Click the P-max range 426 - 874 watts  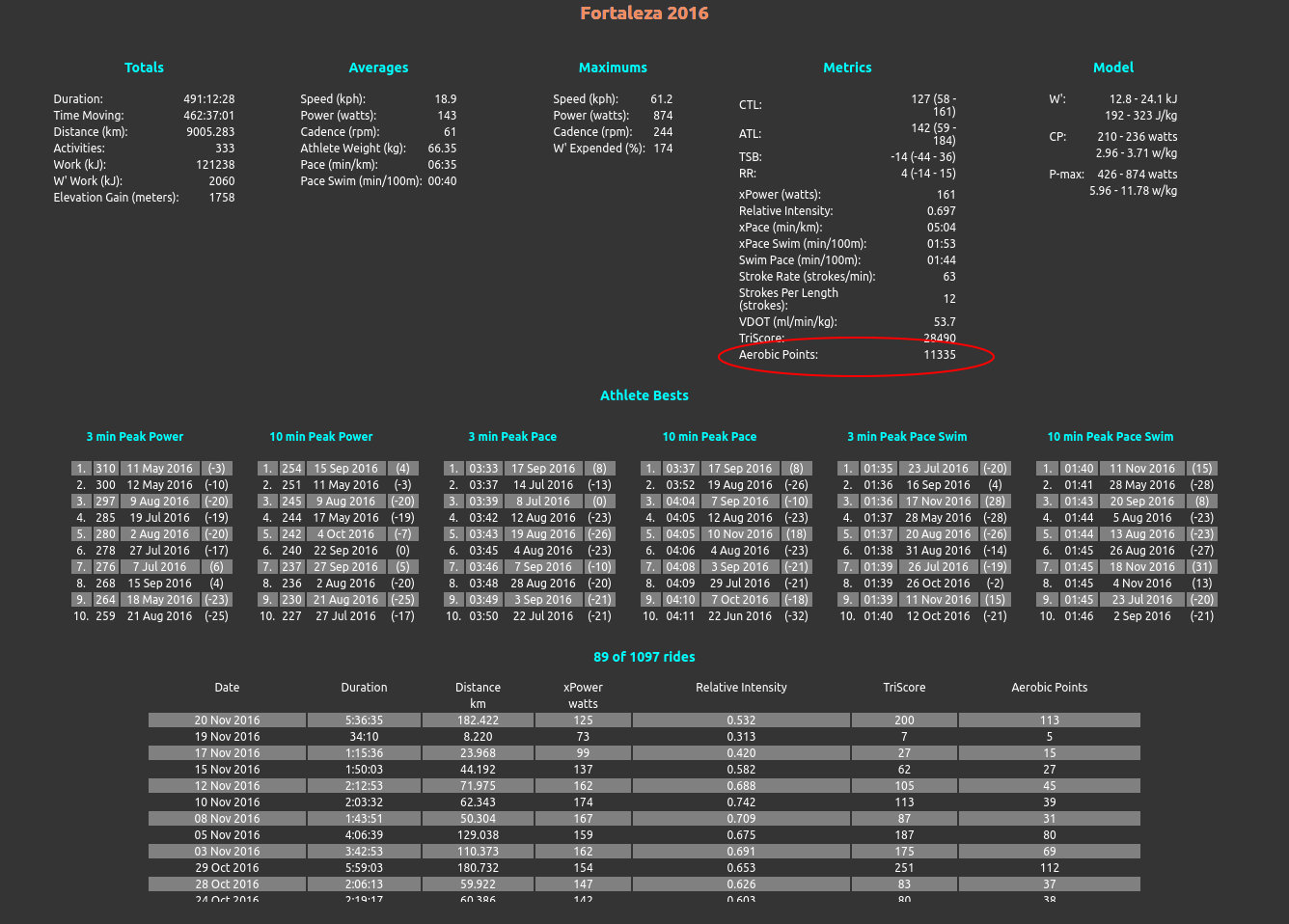pyautogui.click(x=1137, y=175)
